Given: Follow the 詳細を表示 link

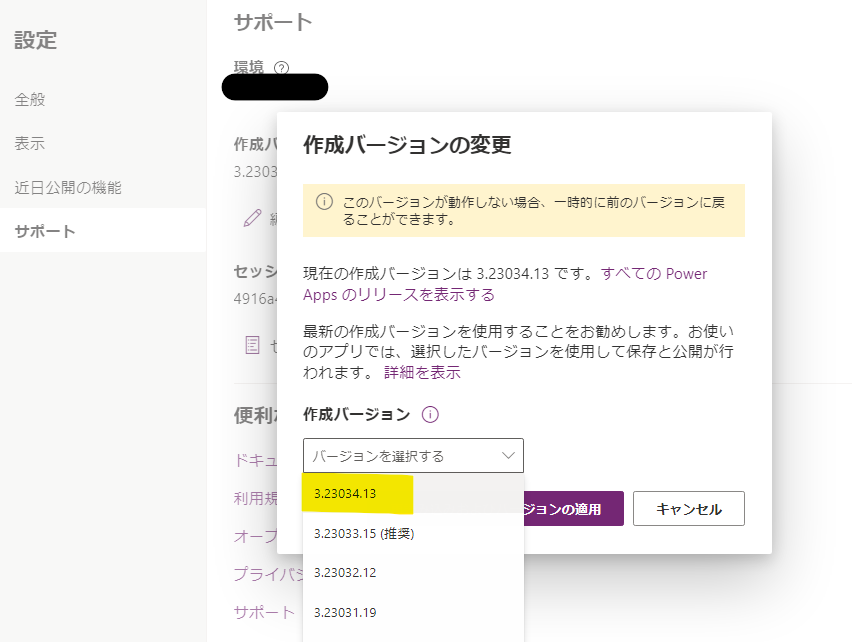Looking at the screenshot, I should pos(422,372).
